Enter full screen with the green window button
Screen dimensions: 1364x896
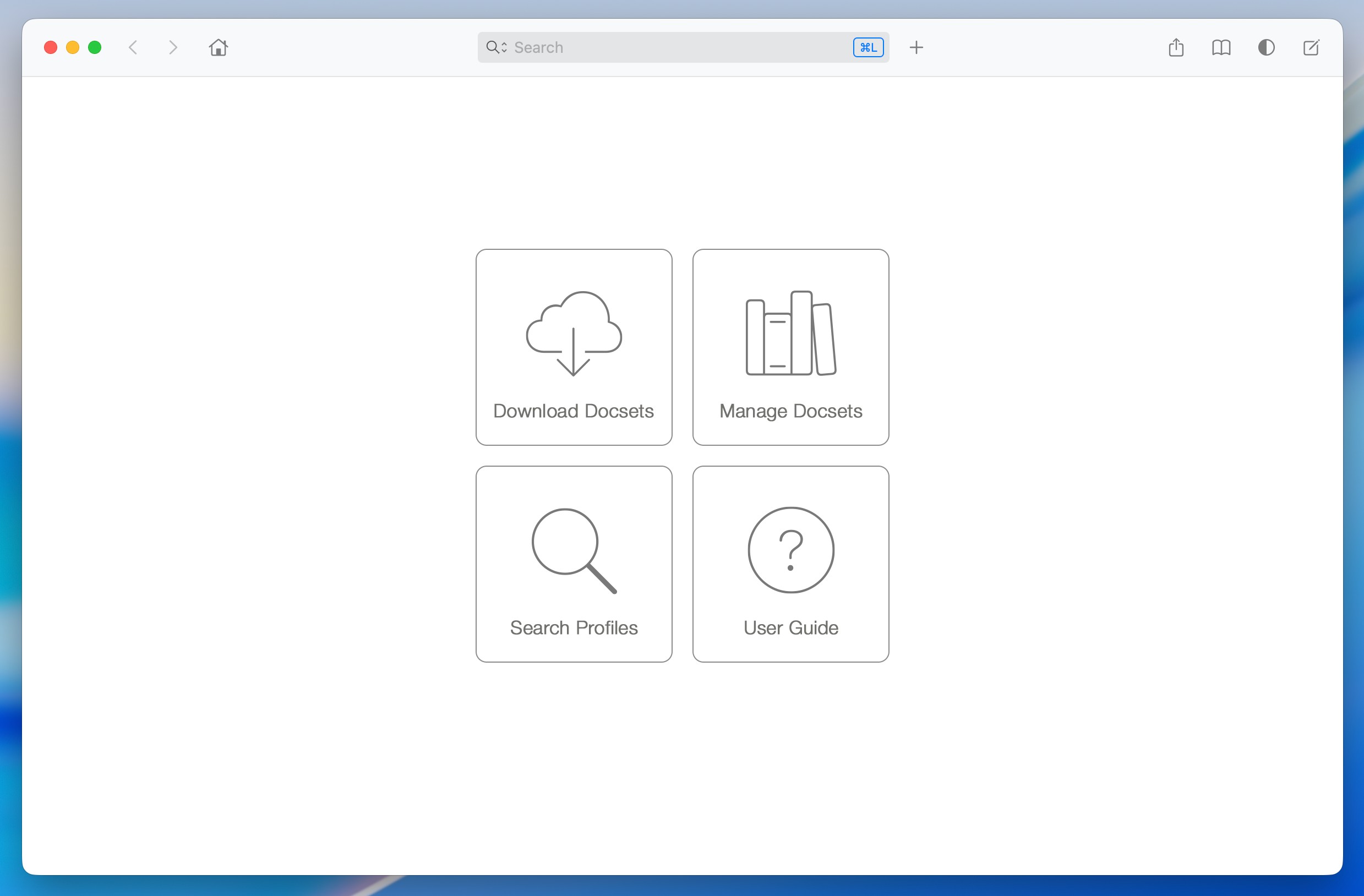(x=95, y=47)
